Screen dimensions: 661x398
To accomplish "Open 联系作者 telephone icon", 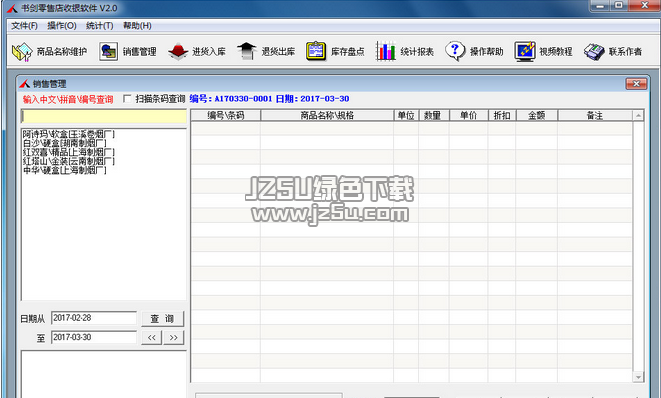I will click(594, 51).
